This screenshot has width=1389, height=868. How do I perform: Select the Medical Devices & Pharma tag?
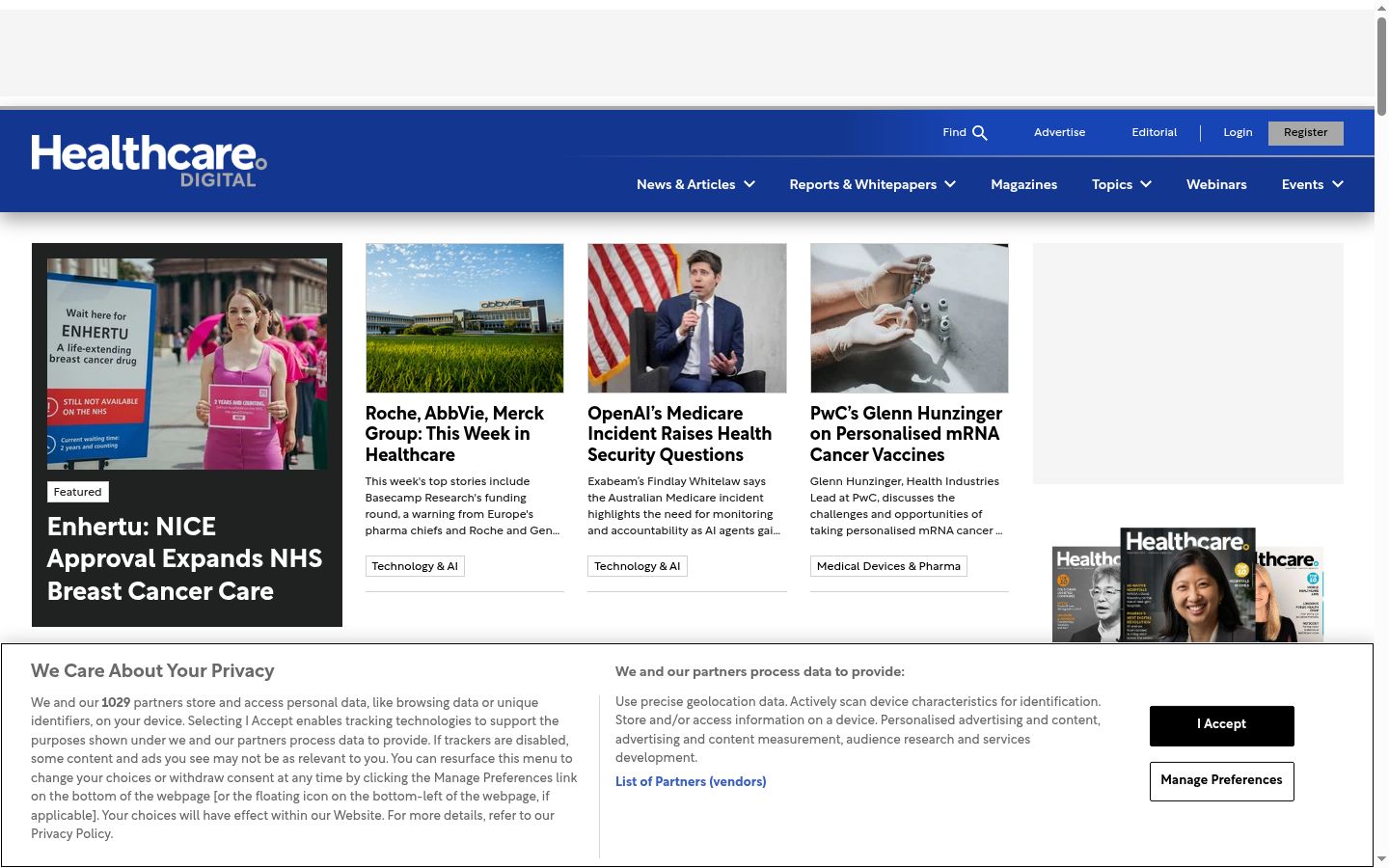[x=888, y=566]
